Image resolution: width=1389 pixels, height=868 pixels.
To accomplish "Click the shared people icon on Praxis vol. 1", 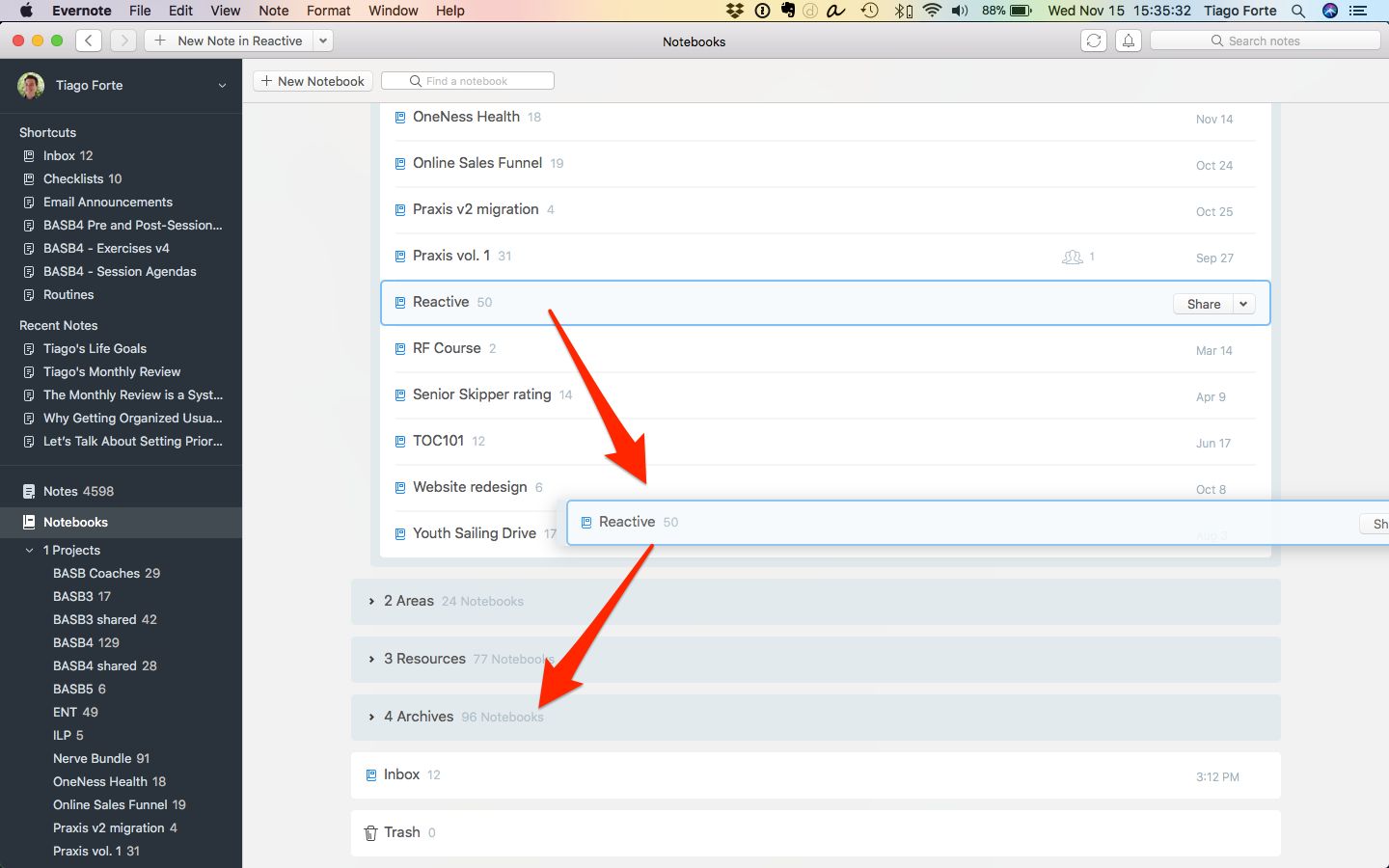I will tap(1072, 258).
